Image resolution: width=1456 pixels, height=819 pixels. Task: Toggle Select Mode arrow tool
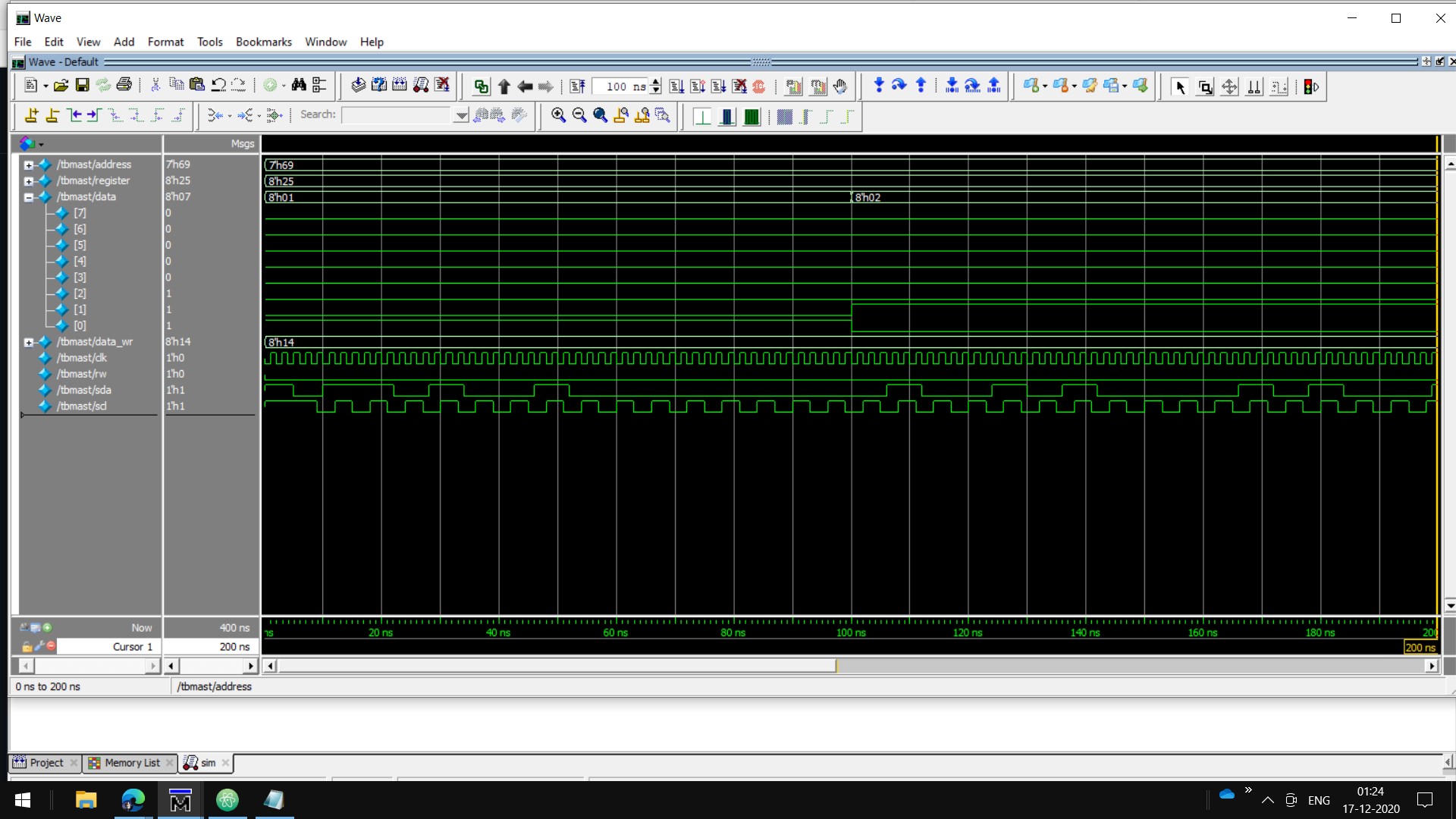click(x=1180, y=87)
